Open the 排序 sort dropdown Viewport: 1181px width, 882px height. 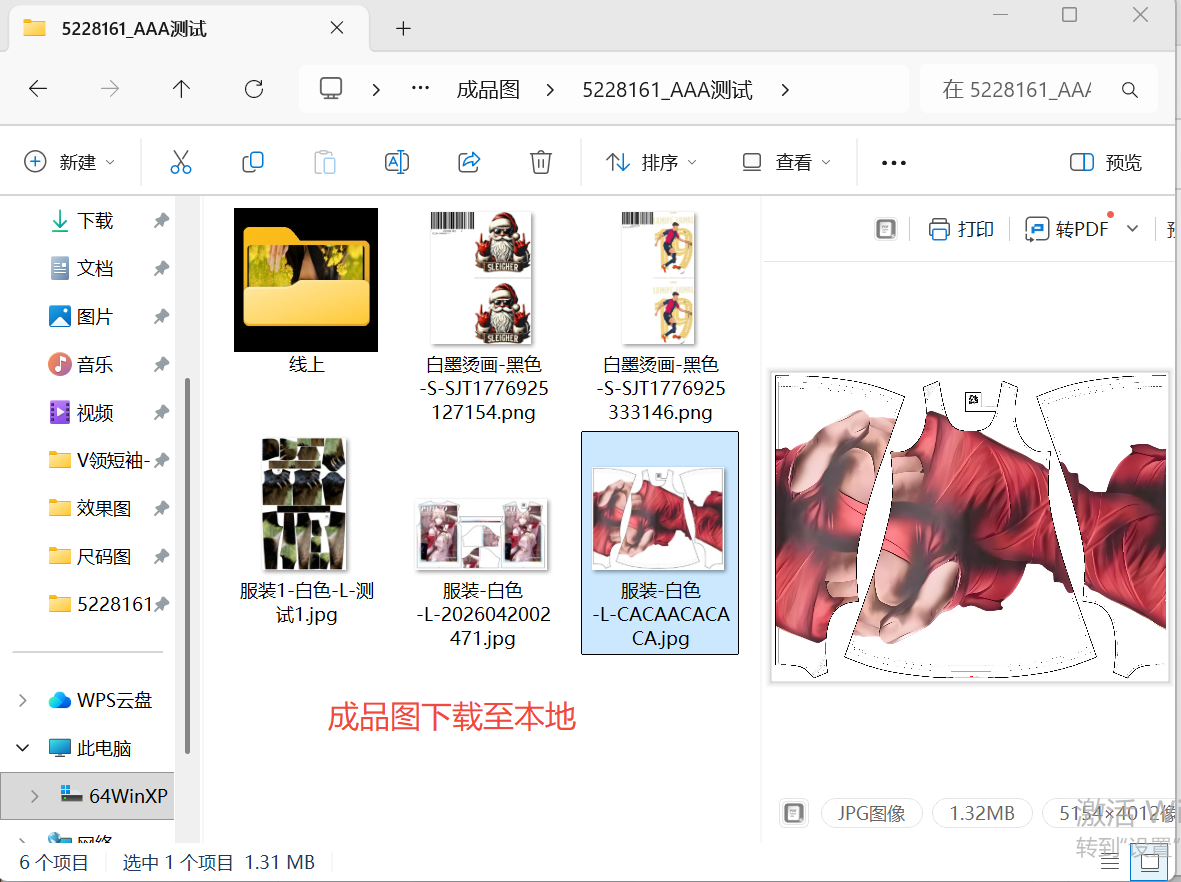(x=652, y=162)
